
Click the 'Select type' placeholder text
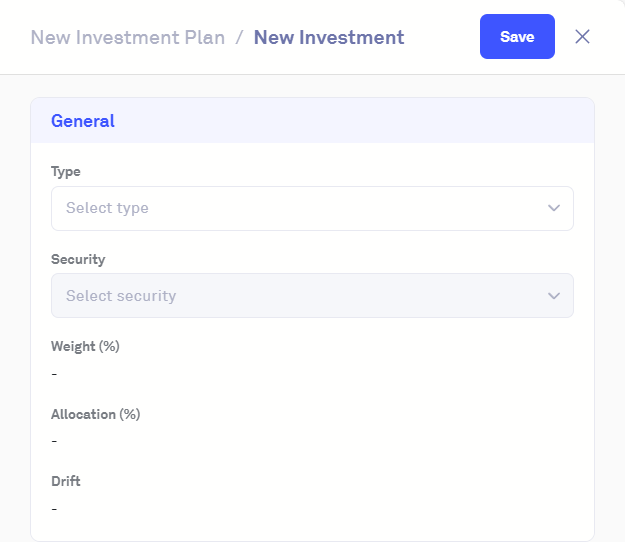107,208
